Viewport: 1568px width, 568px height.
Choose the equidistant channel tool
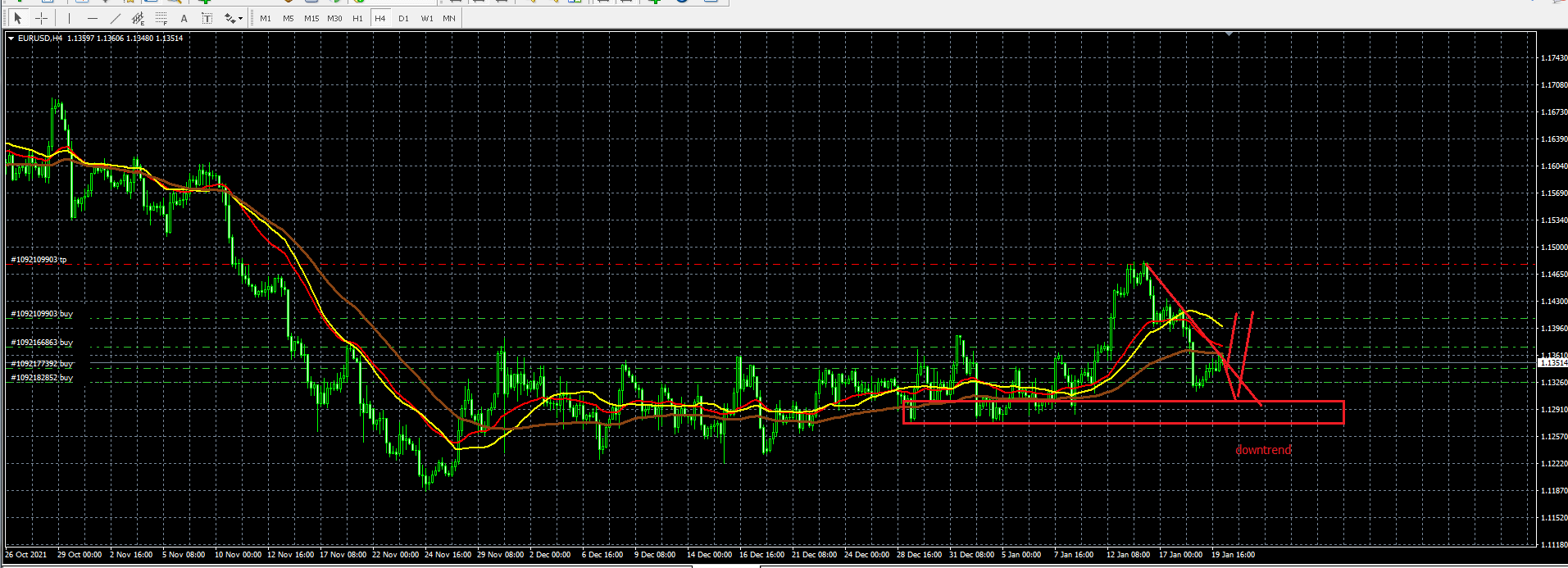[138, 18]
